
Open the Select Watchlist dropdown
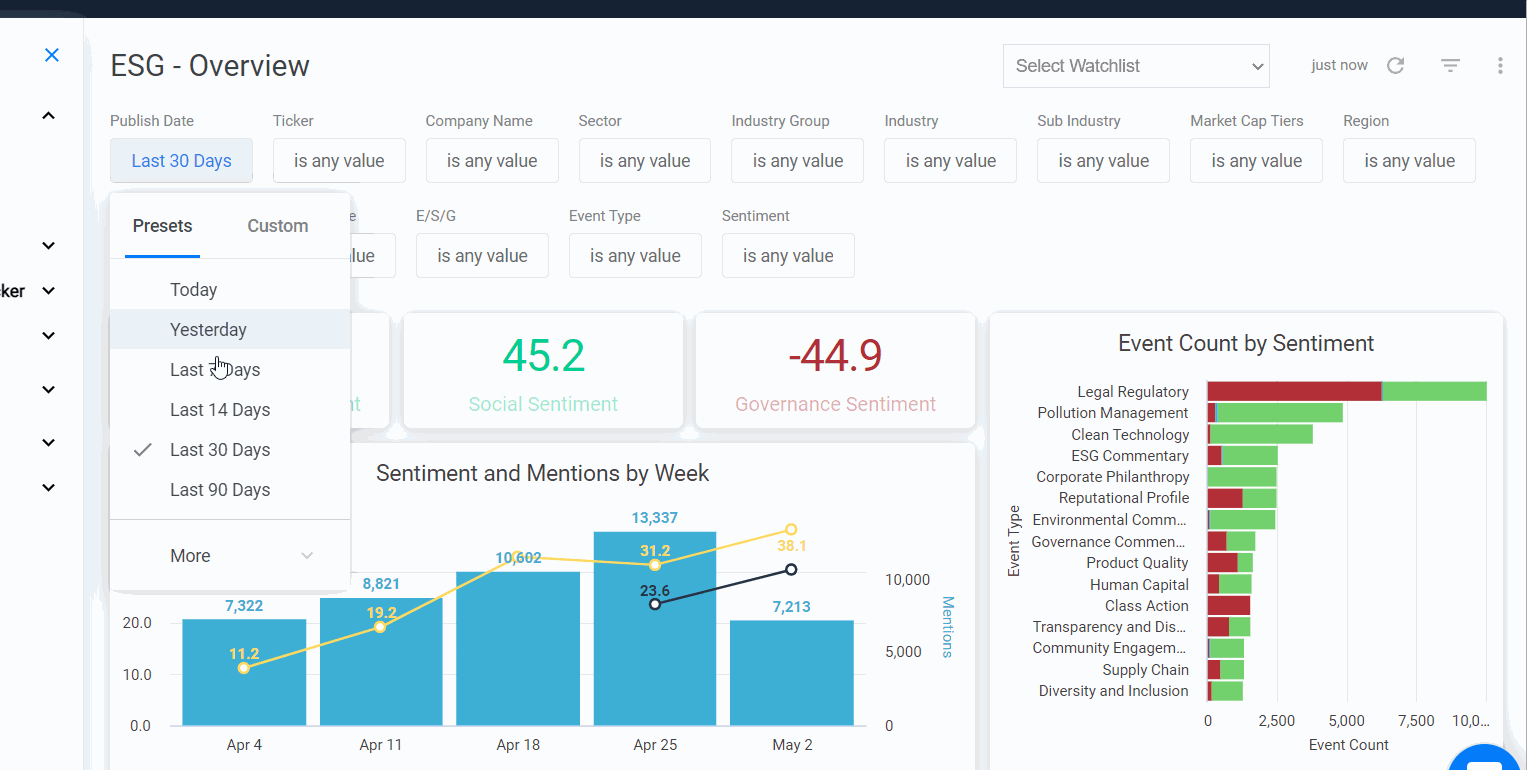point(1136,66)
